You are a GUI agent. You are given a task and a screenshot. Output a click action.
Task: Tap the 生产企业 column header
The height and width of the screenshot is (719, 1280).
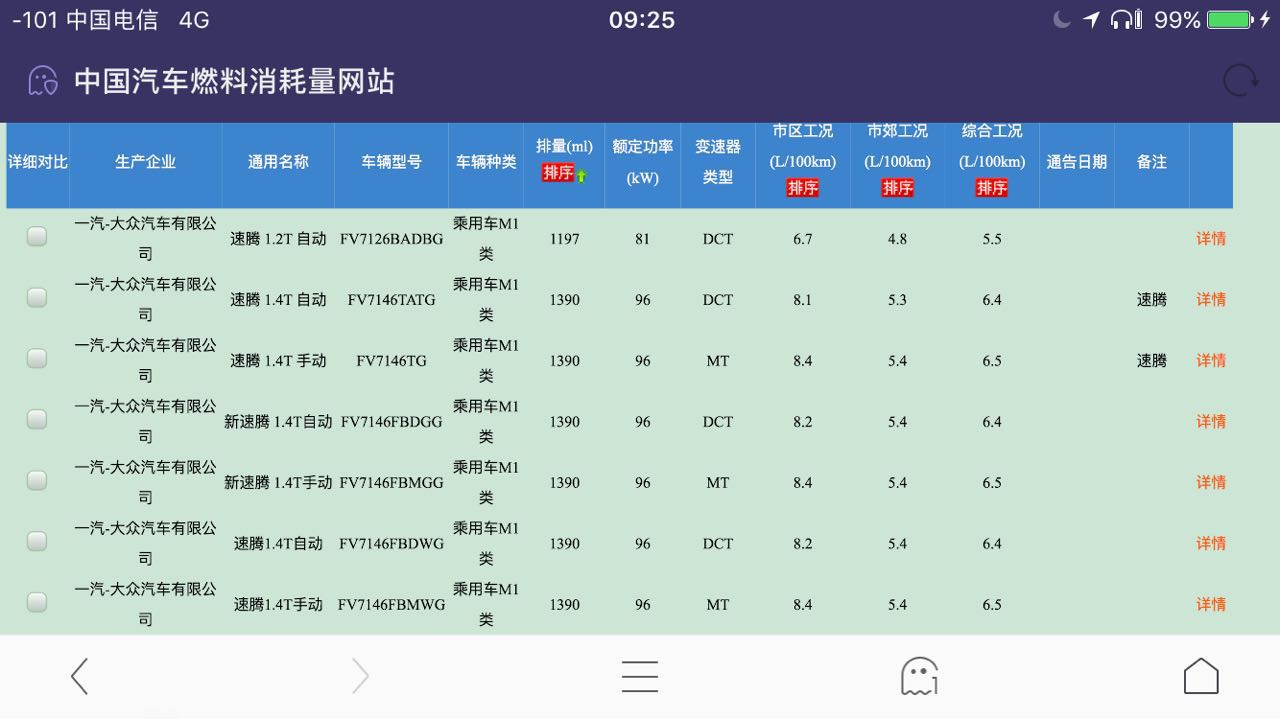tap(146, 162)
